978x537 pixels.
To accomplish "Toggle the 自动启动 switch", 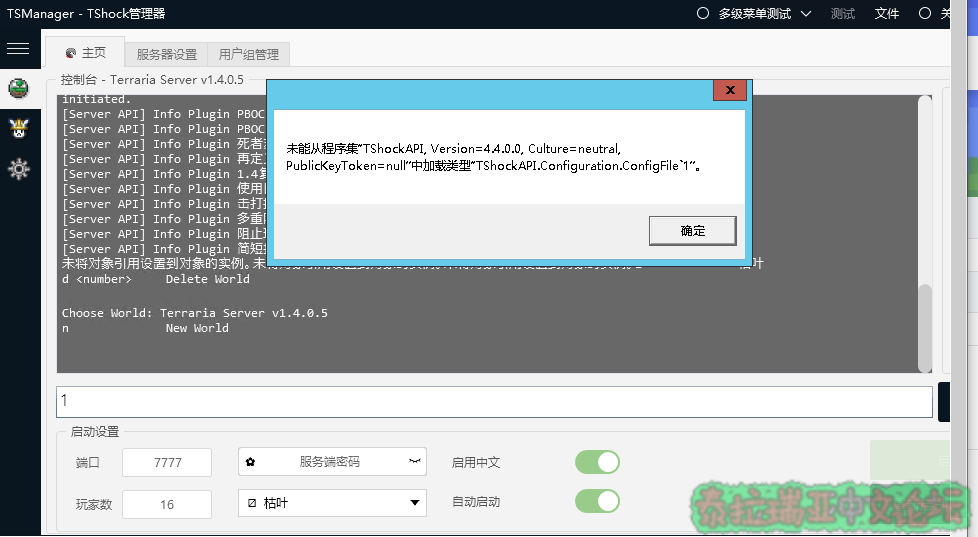I will click(598, 501).
